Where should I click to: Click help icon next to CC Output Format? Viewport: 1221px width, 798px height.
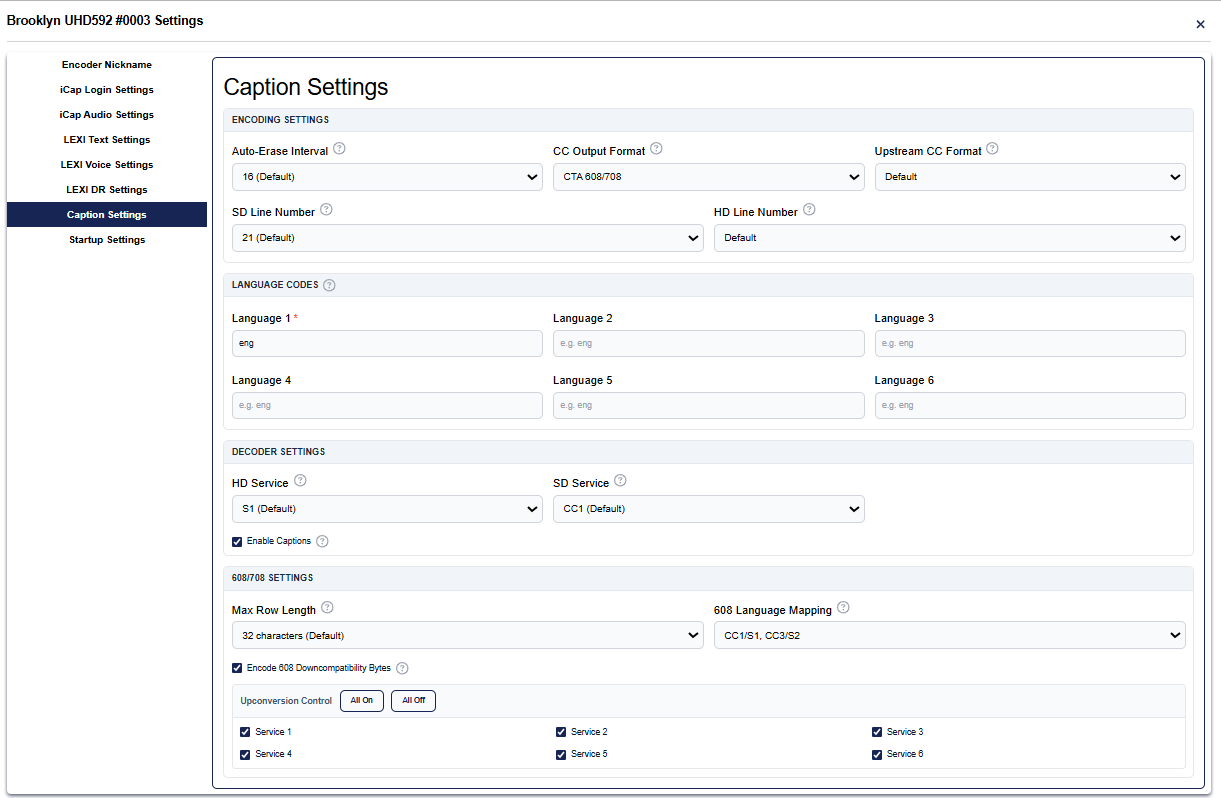656,149
